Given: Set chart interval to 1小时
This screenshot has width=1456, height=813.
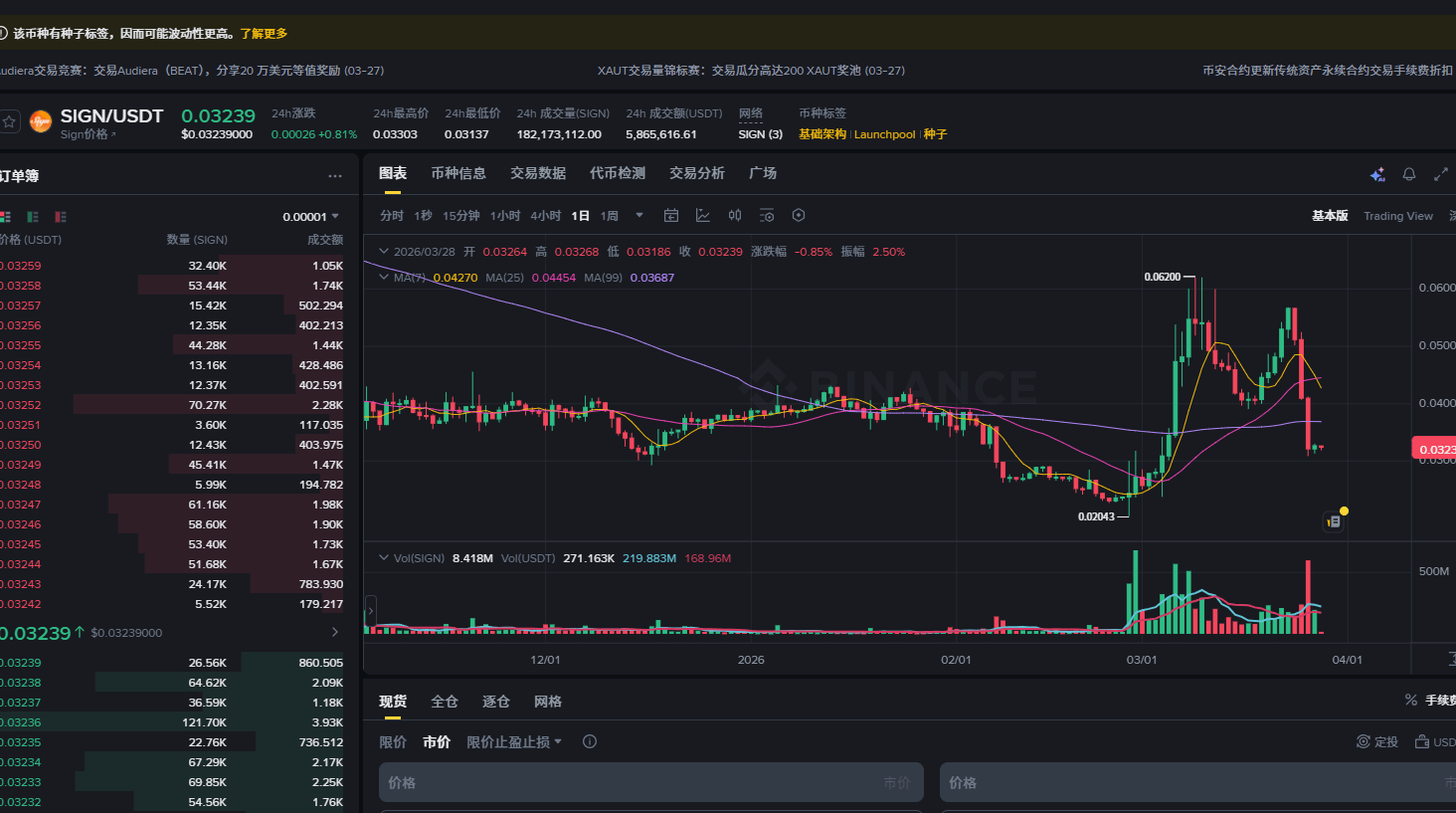Looking at the screenshot, I should click(505, 216).
